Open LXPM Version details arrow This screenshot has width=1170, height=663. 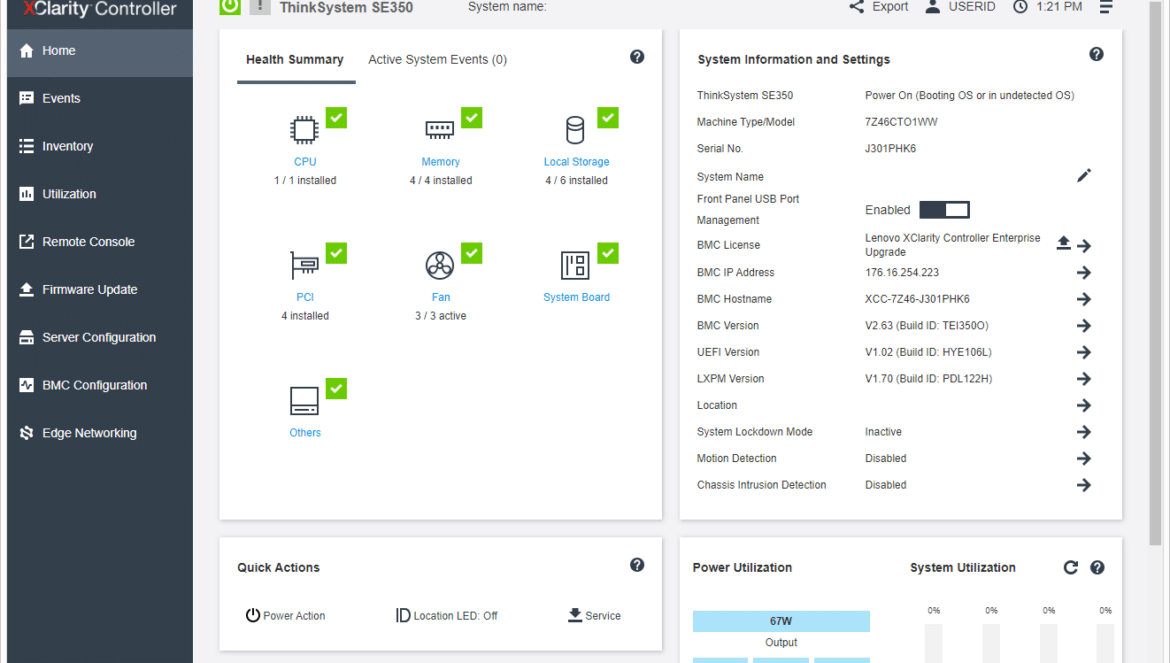pos(1084,379)
